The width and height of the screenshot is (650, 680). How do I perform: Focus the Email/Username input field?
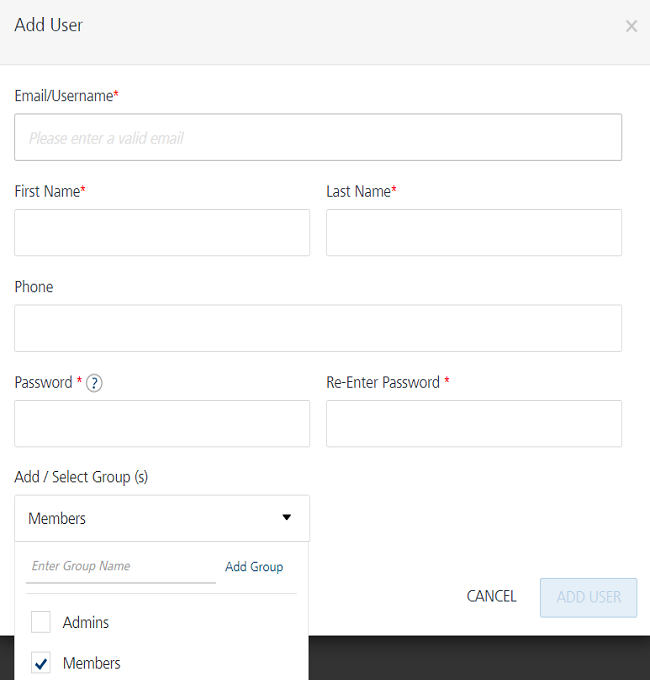click(x=318, y=138)
